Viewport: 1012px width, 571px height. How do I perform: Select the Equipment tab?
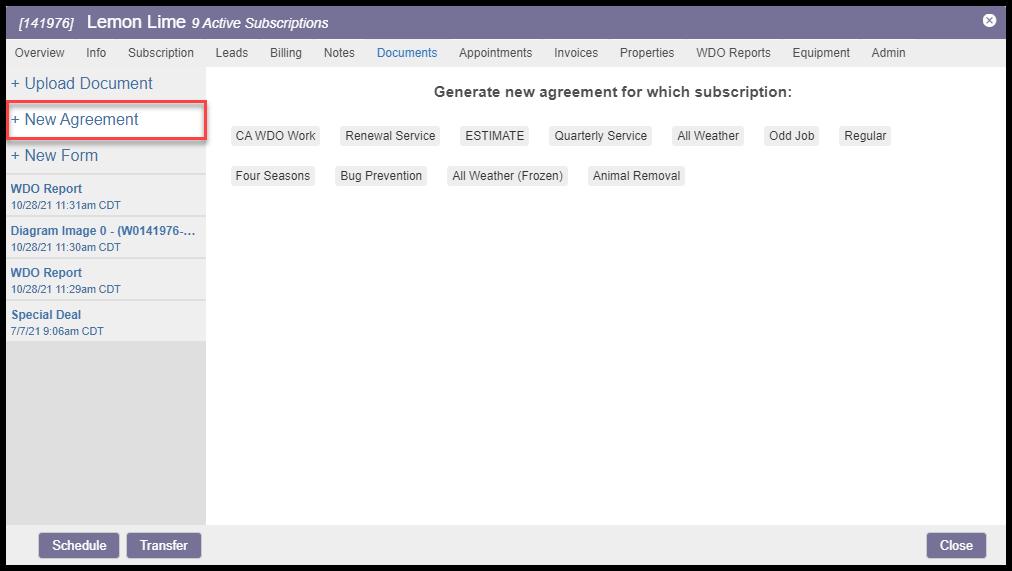[x=821, y=53]
